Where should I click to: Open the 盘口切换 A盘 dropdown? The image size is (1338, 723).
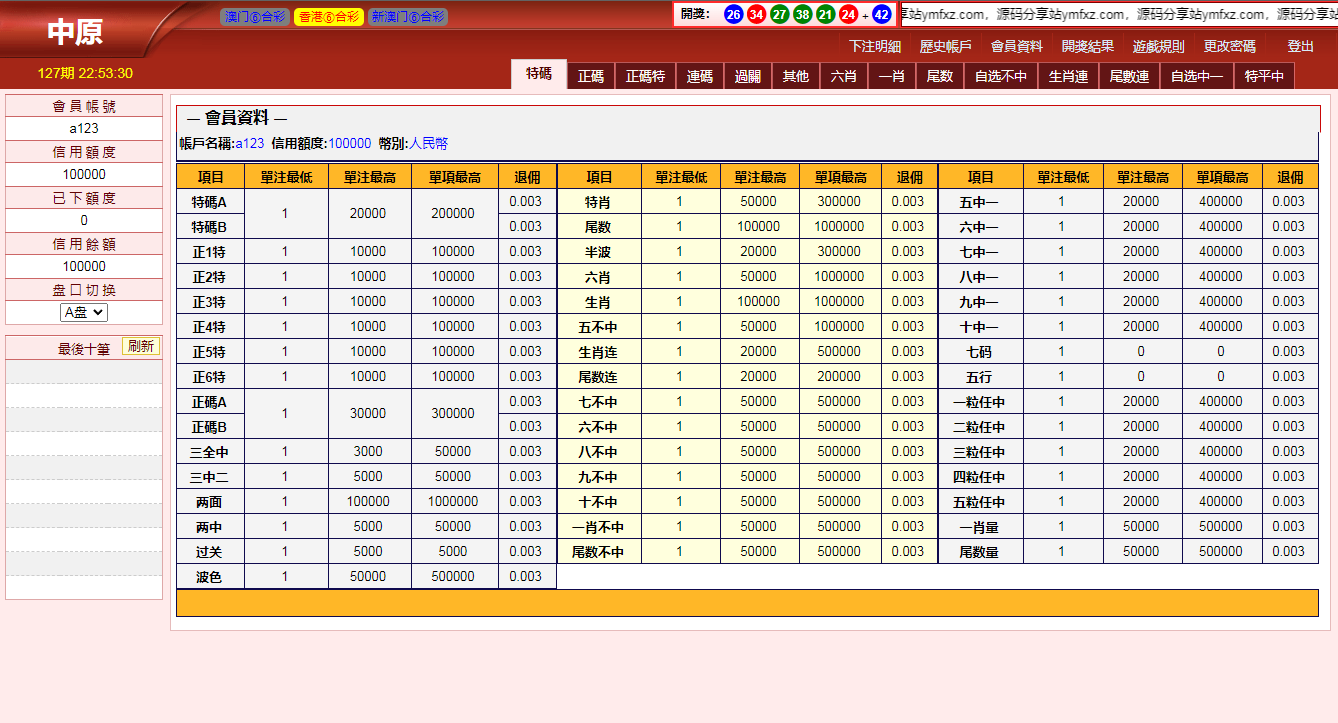pos(84,312)
